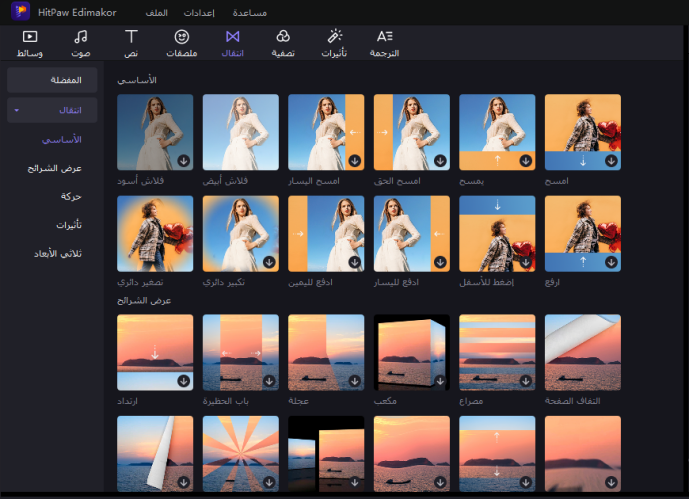689x499 pixels.
Task: Select the التفاف الصفحة transition thumbnail
Action: (583, 352)
